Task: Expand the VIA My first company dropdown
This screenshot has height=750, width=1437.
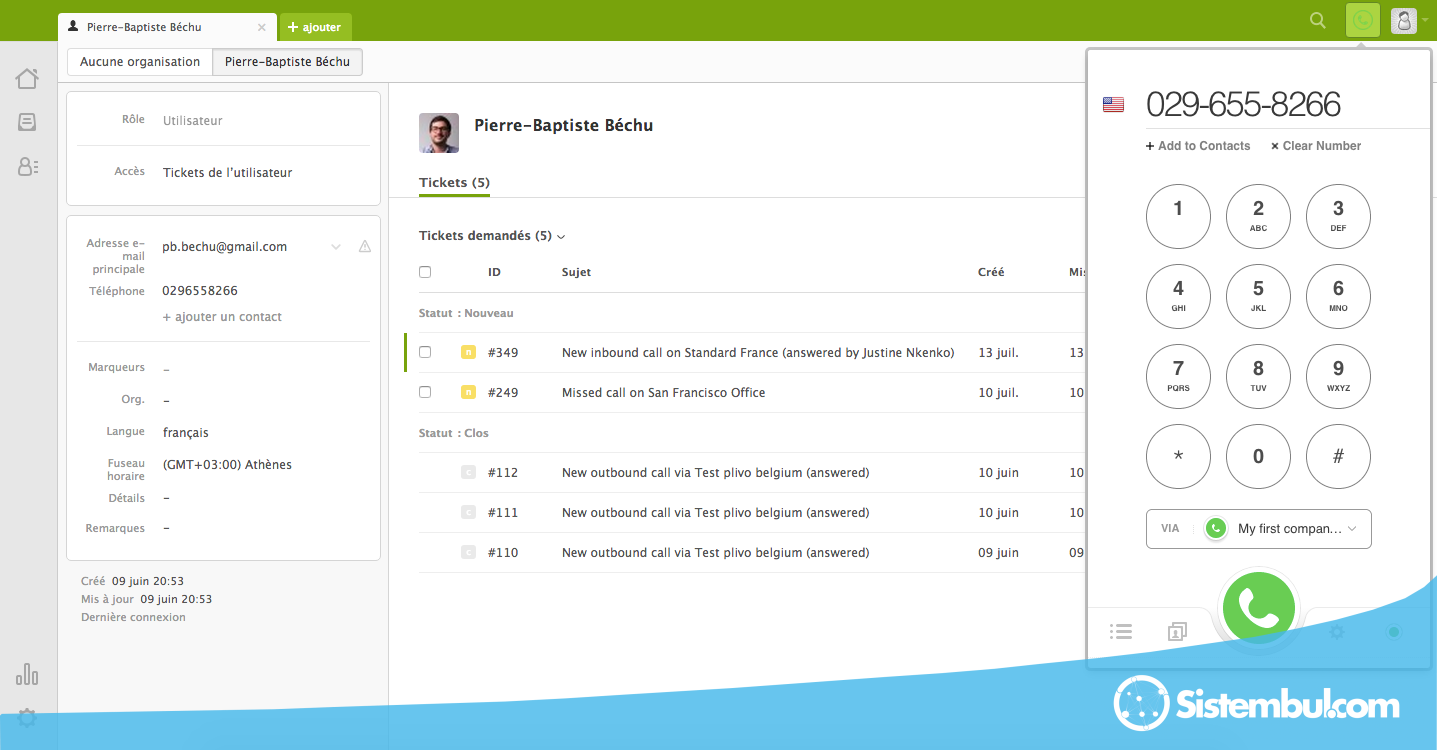Action: click(1258, 529)
